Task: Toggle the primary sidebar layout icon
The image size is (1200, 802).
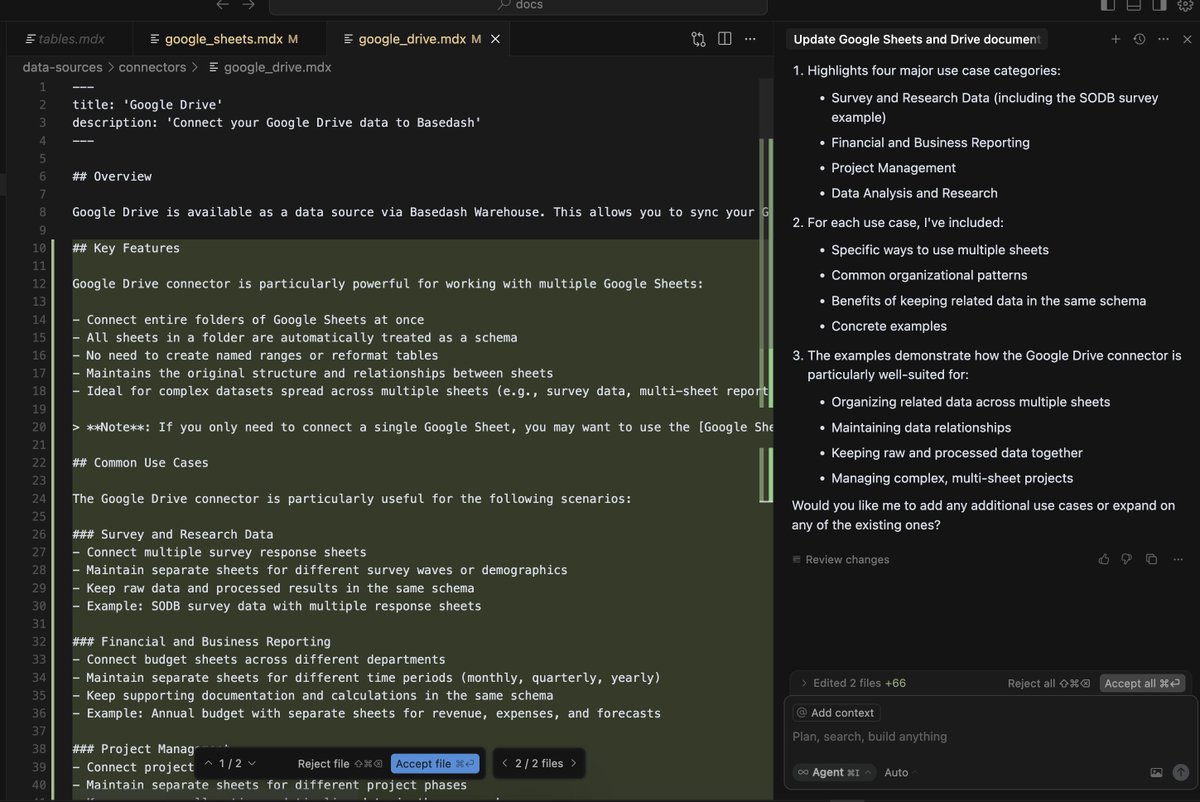Action: [x=1108, y=5]
